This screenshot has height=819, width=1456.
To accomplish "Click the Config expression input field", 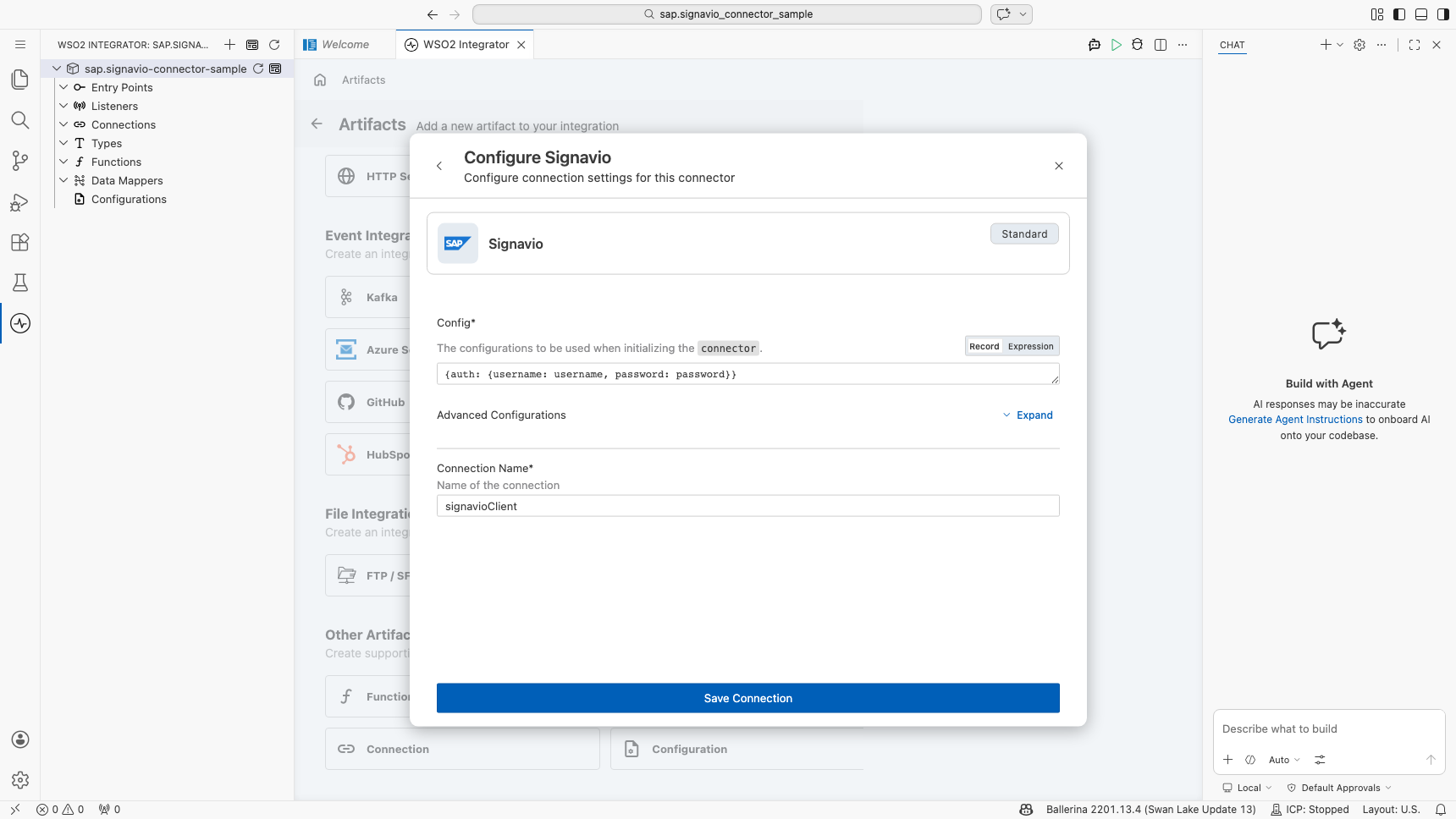I will pos(748,374).
